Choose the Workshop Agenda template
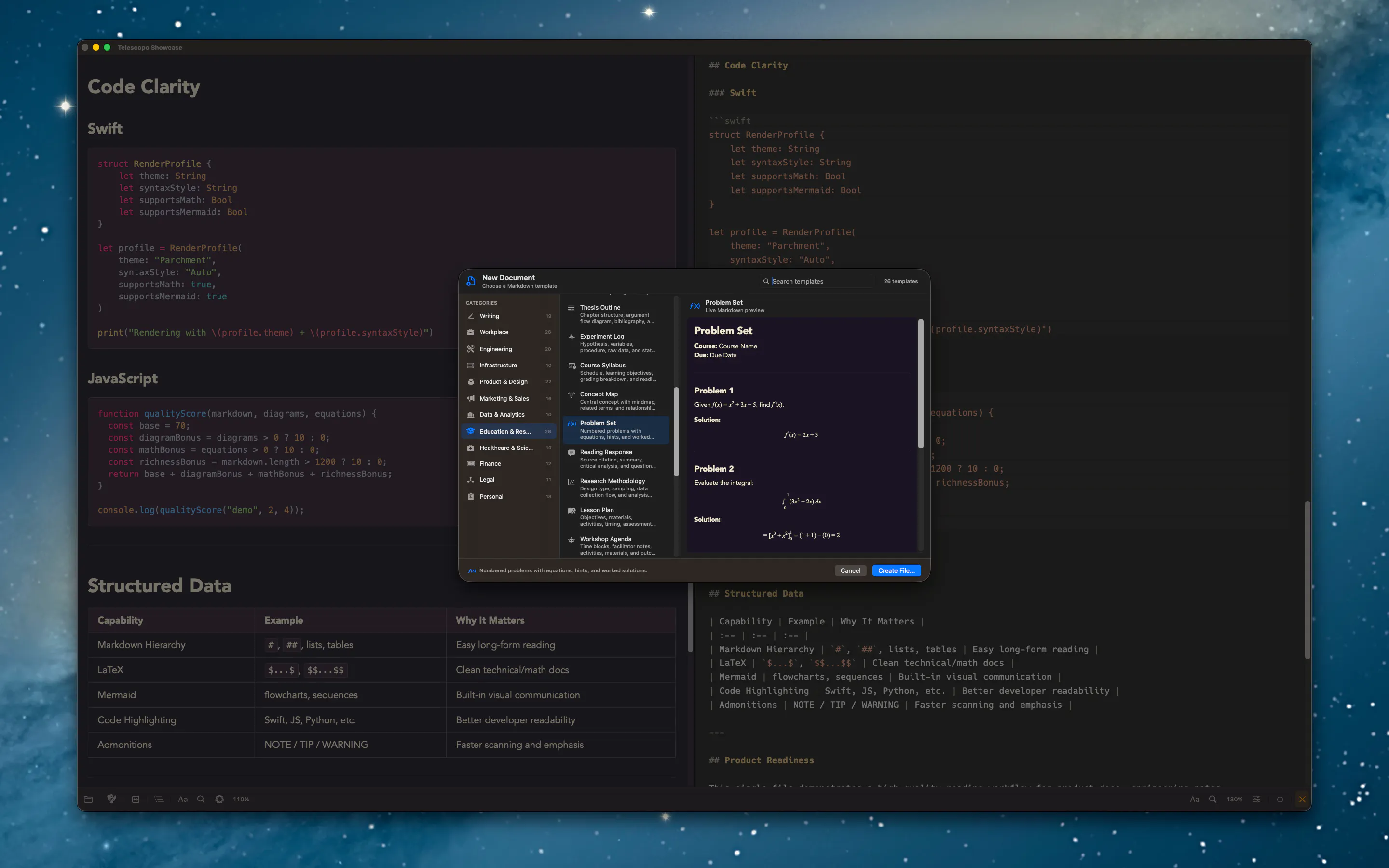 pyautogui.click(x=616, y=545)
